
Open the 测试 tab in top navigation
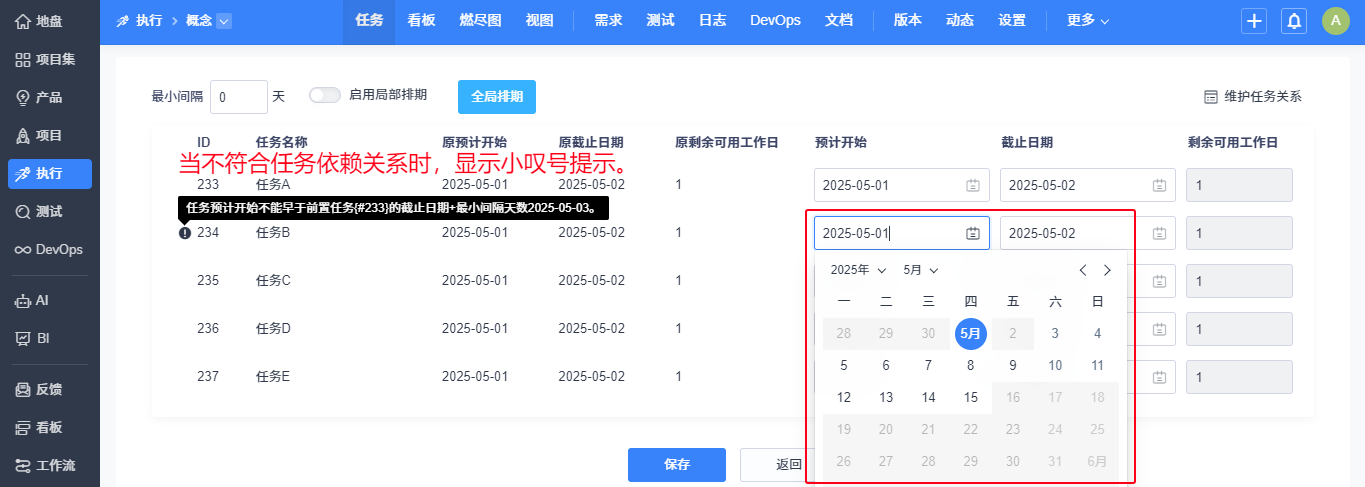[660, 21]
